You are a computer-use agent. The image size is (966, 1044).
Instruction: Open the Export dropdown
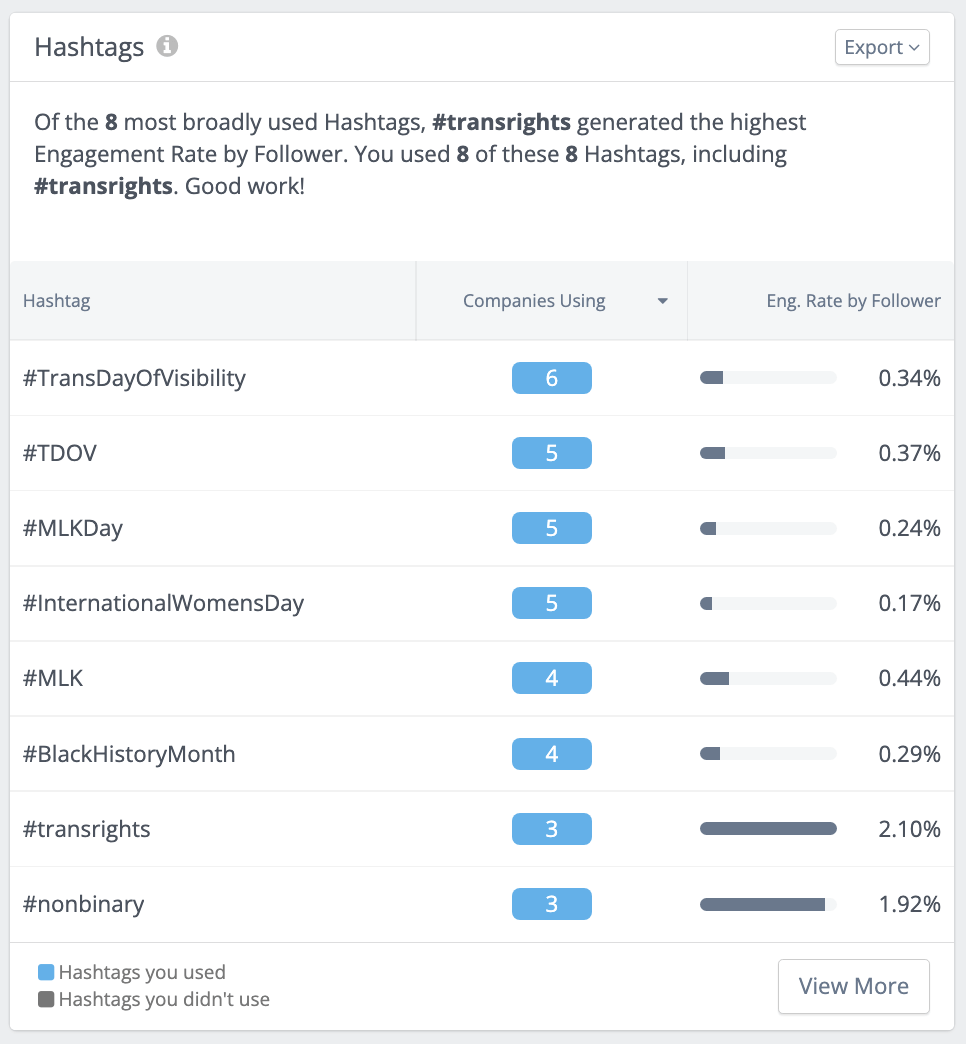(x=881, y=47)
